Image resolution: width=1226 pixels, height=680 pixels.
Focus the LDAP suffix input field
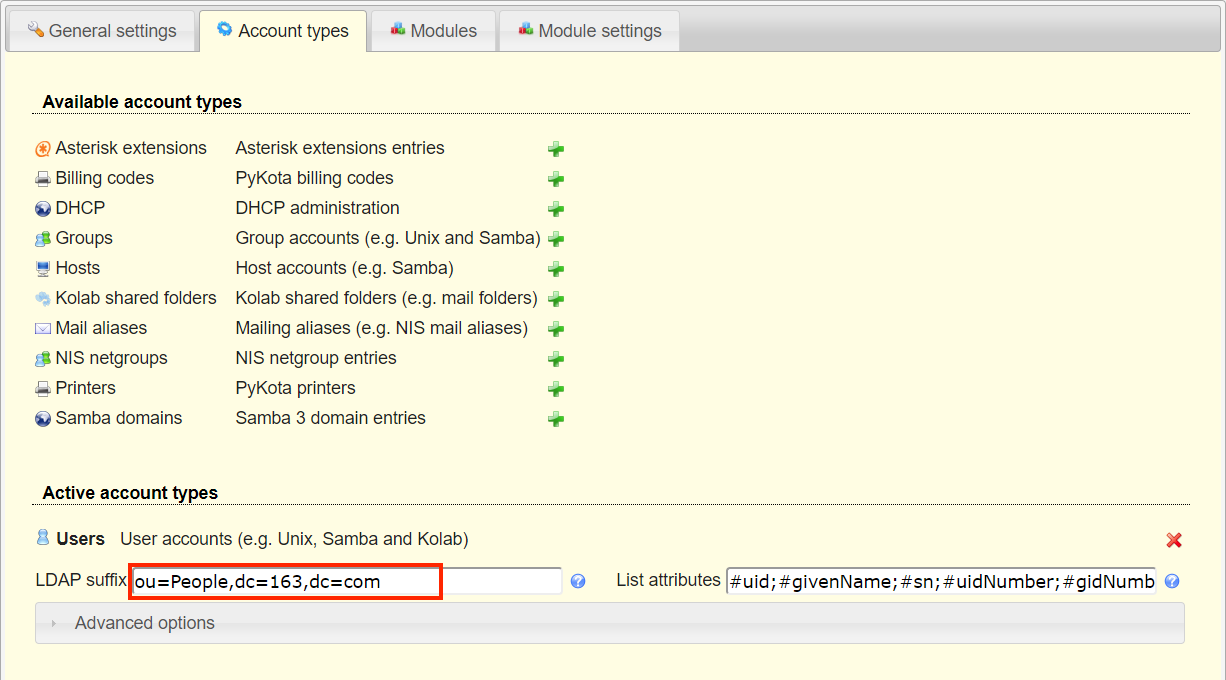347,581
